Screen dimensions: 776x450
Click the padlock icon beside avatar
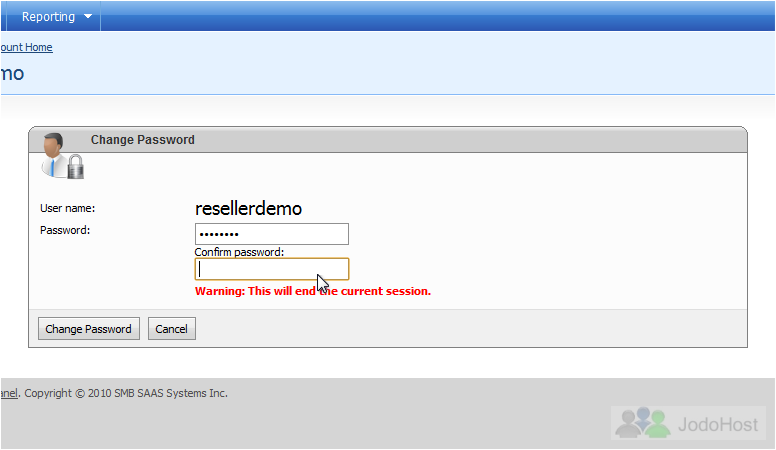75,167
